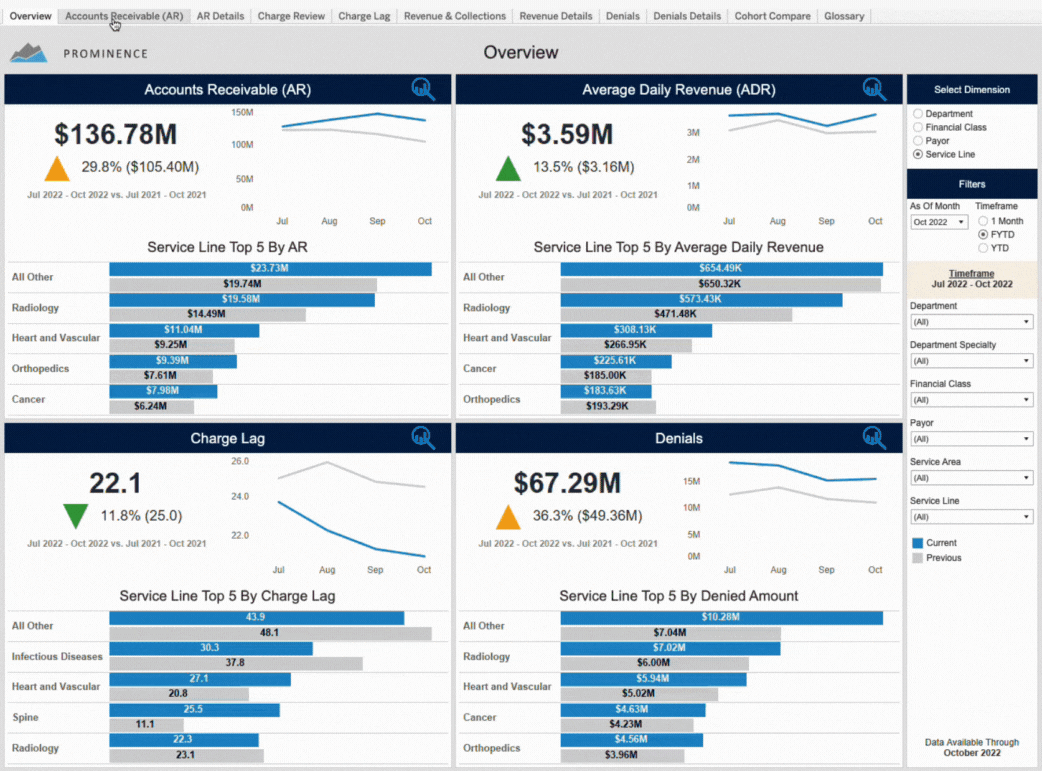Open the Service Line filter dropdown
1042x771 pixels.
click(x=970, y=517)
